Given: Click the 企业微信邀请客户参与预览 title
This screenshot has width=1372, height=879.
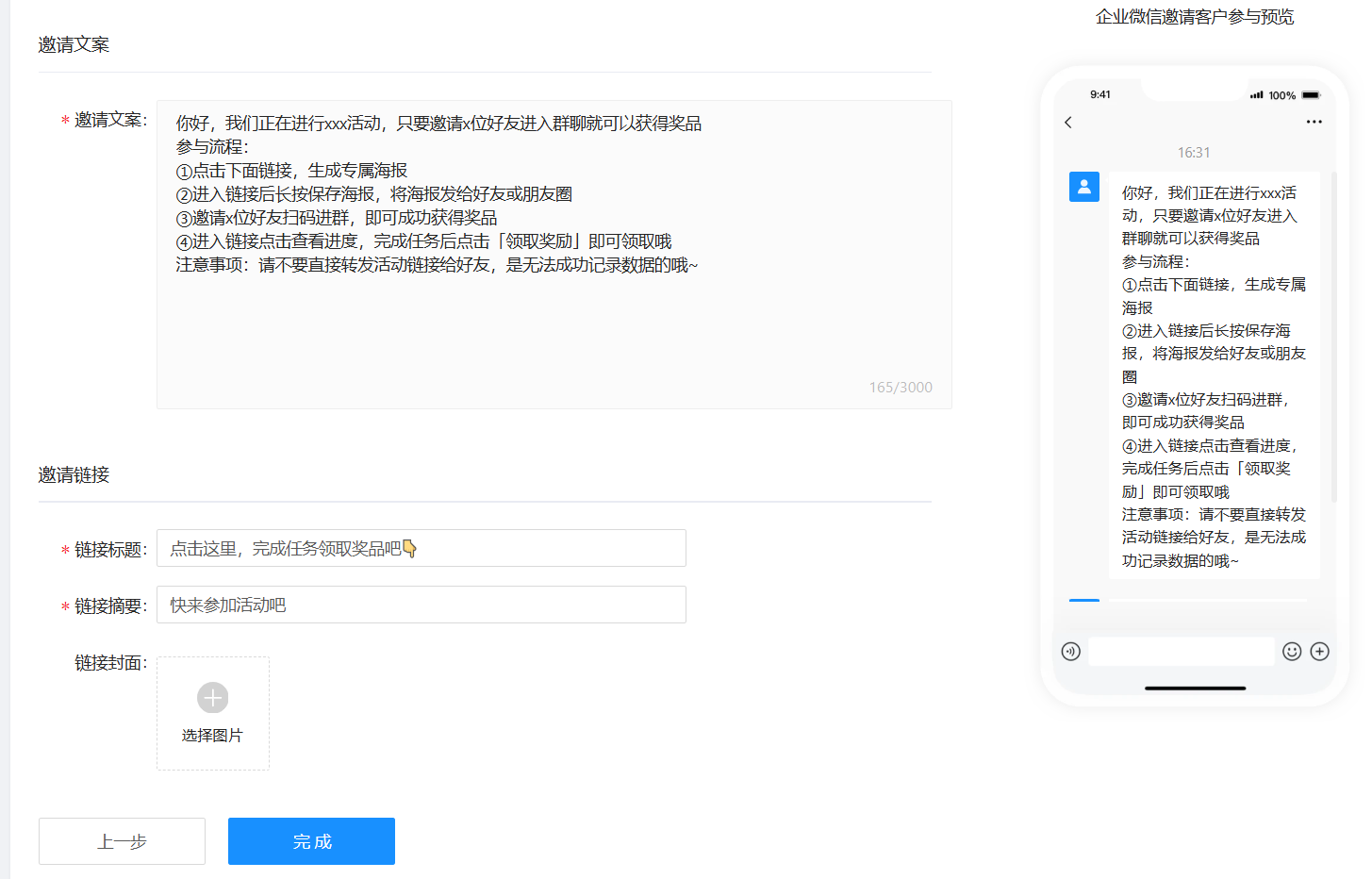Looking at the screenshot, I should pos(1195,17).
